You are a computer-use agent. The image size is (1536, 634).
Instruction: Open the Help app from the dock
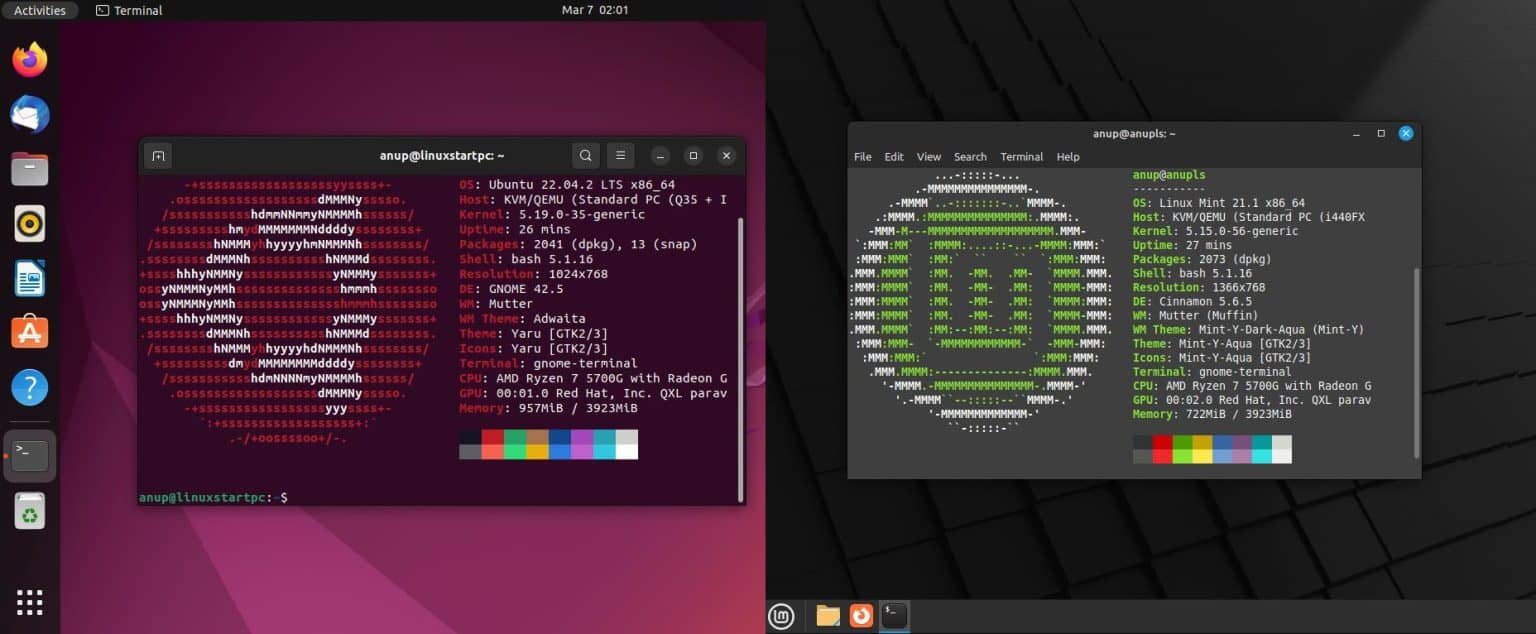click(x=29, y=384)
